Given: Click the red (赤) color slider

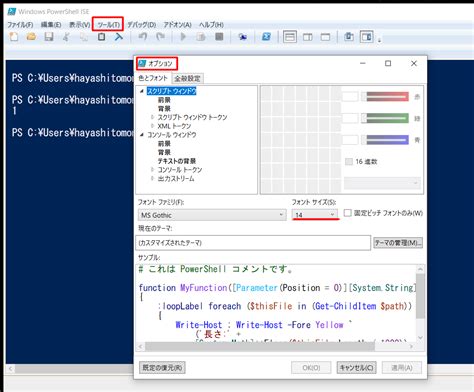Looking at the screenshot, I should [x=386, y=97].
